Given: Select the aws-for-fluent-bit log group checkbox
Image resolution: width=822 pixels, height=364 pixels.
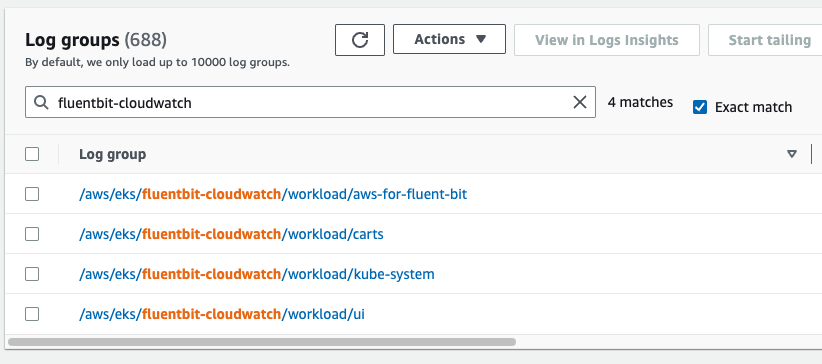Looking at the screenshot, I should coord(32,194).
